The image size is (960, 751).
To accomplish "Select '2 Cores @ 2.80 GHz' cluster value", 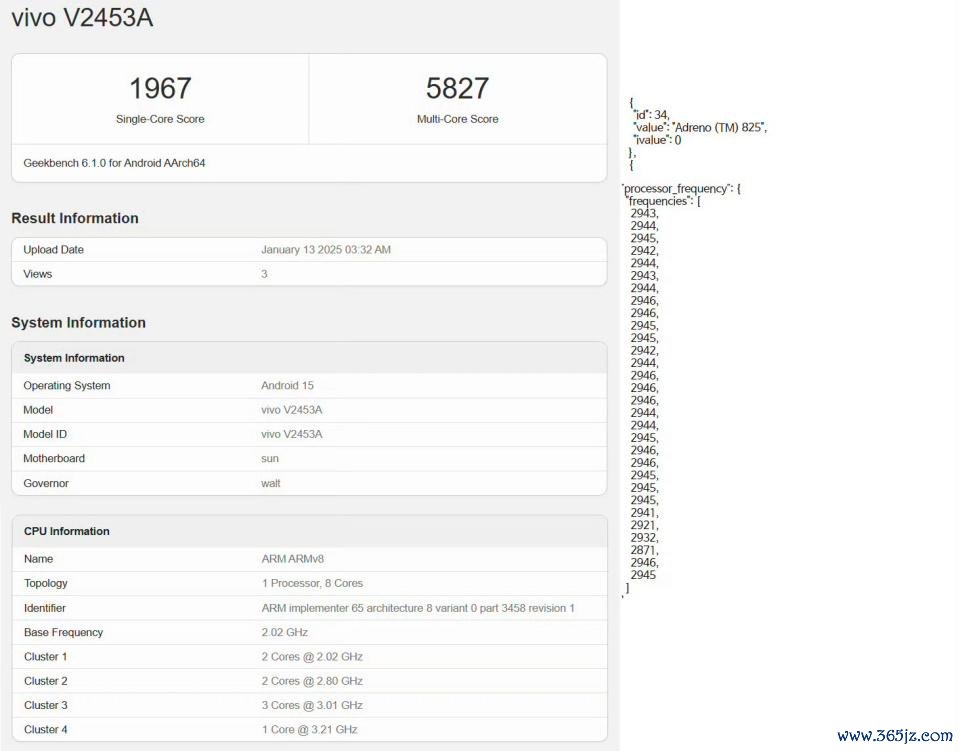I will 312,681.
